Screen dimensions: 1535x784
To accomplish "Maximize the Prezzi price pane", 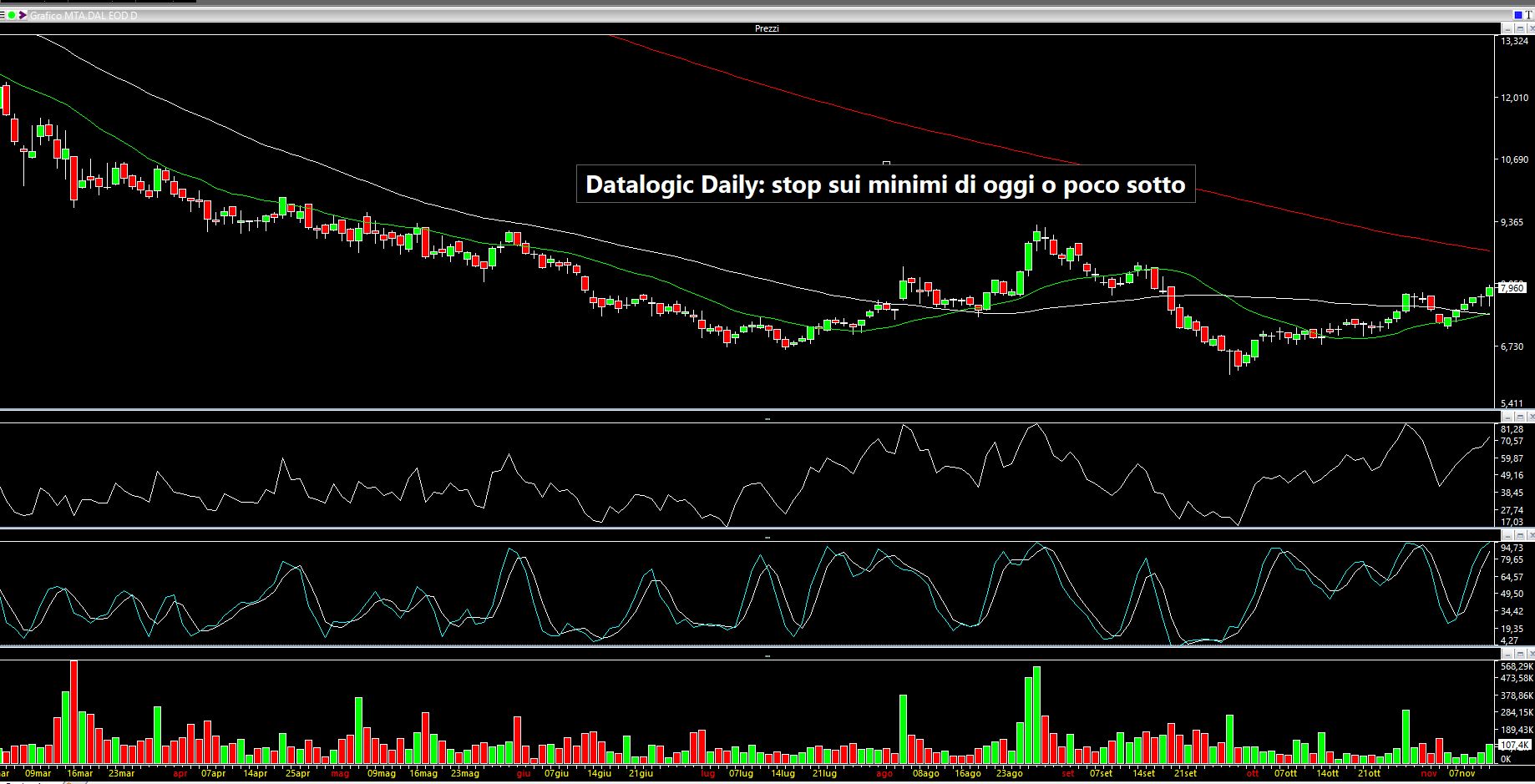I will click(1520, 28).
